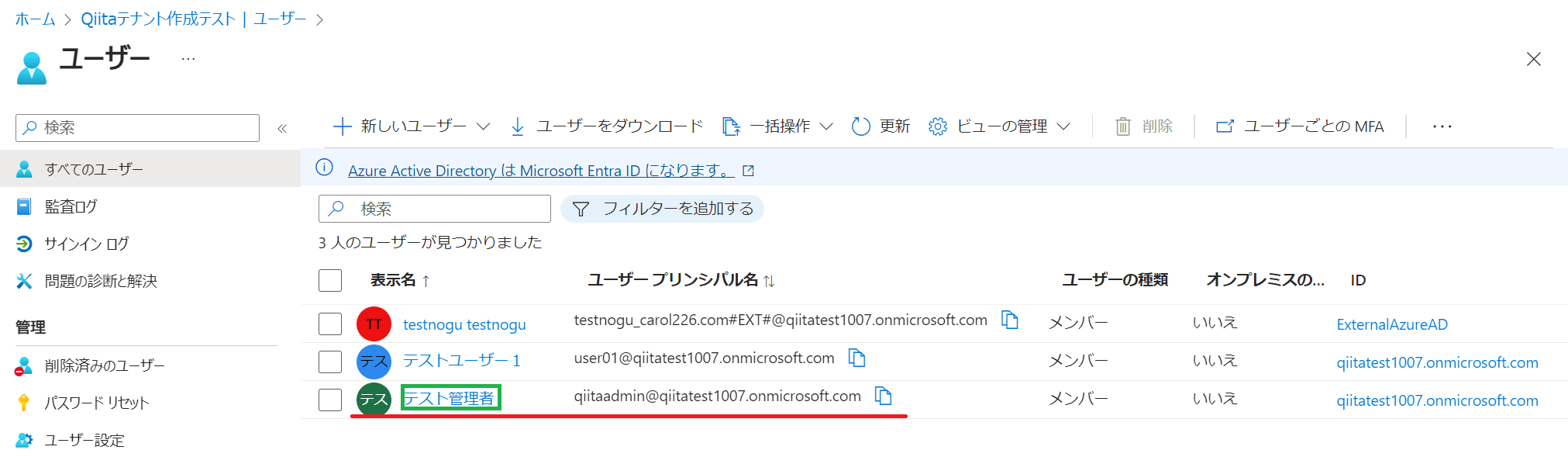Open ユーザー設定 in the sidebar
Screen dimensions: 1568x457
pos(84,440)
